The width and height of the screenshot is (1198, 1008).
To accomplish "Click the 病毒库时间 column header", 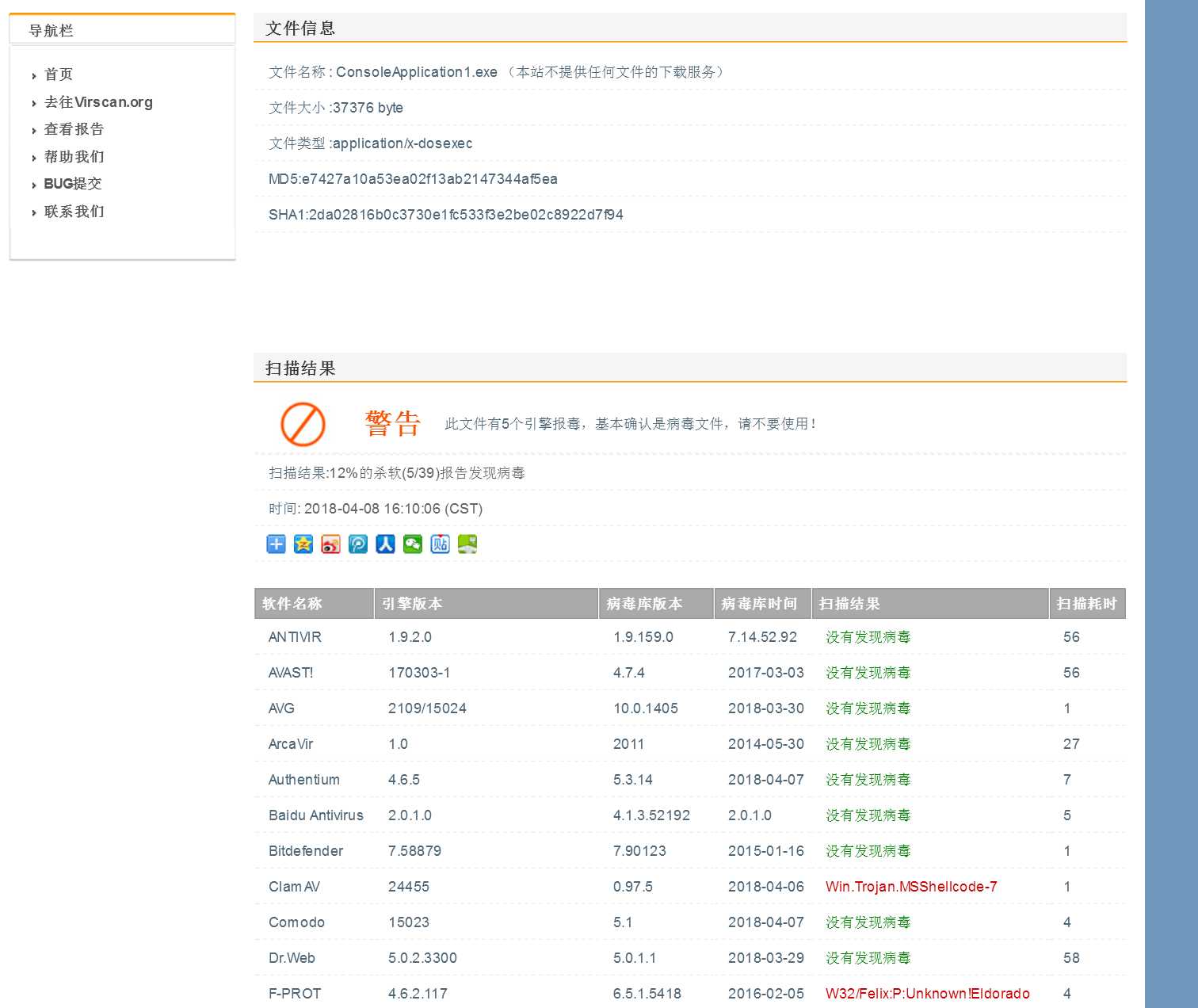I will (762, 603).
